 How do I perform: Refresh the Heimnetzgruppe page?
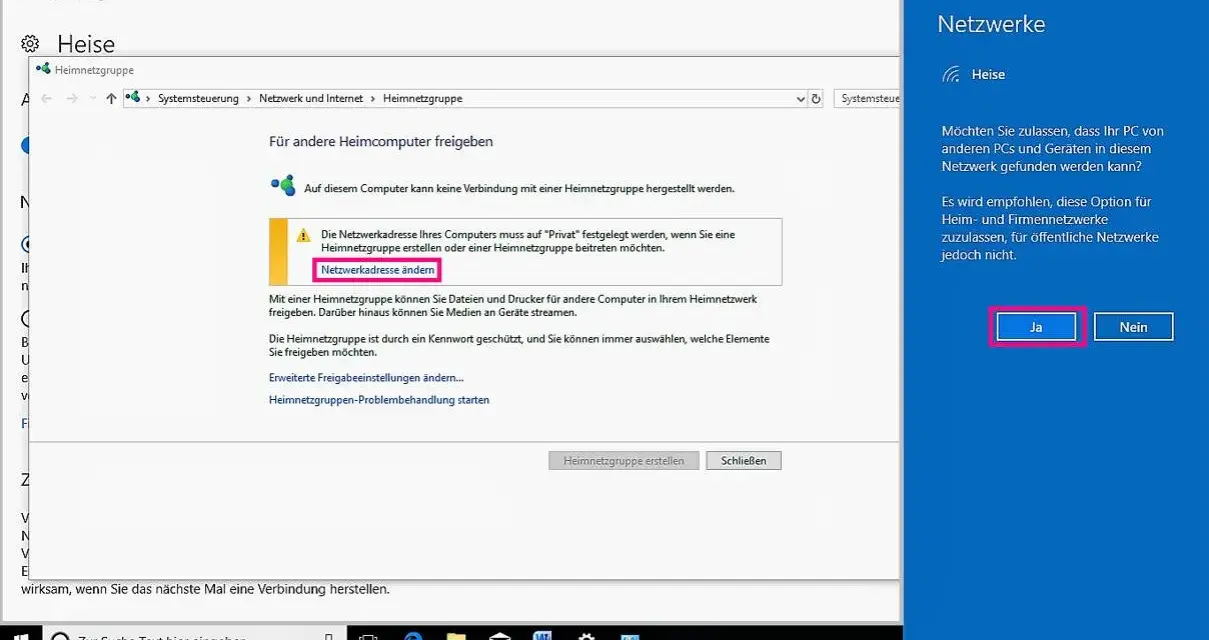[x=816, y=99]
